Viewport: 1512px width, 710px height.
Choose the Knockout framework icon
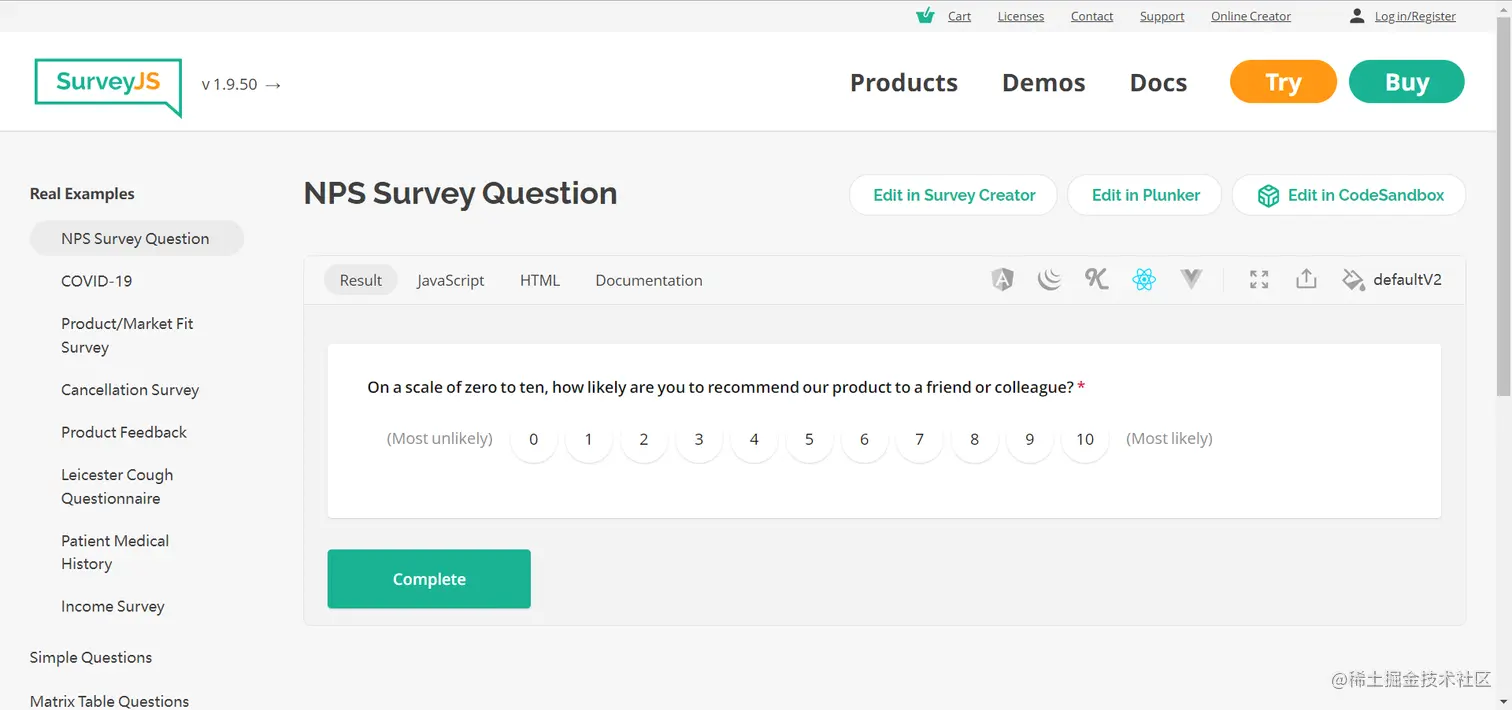1097,280
